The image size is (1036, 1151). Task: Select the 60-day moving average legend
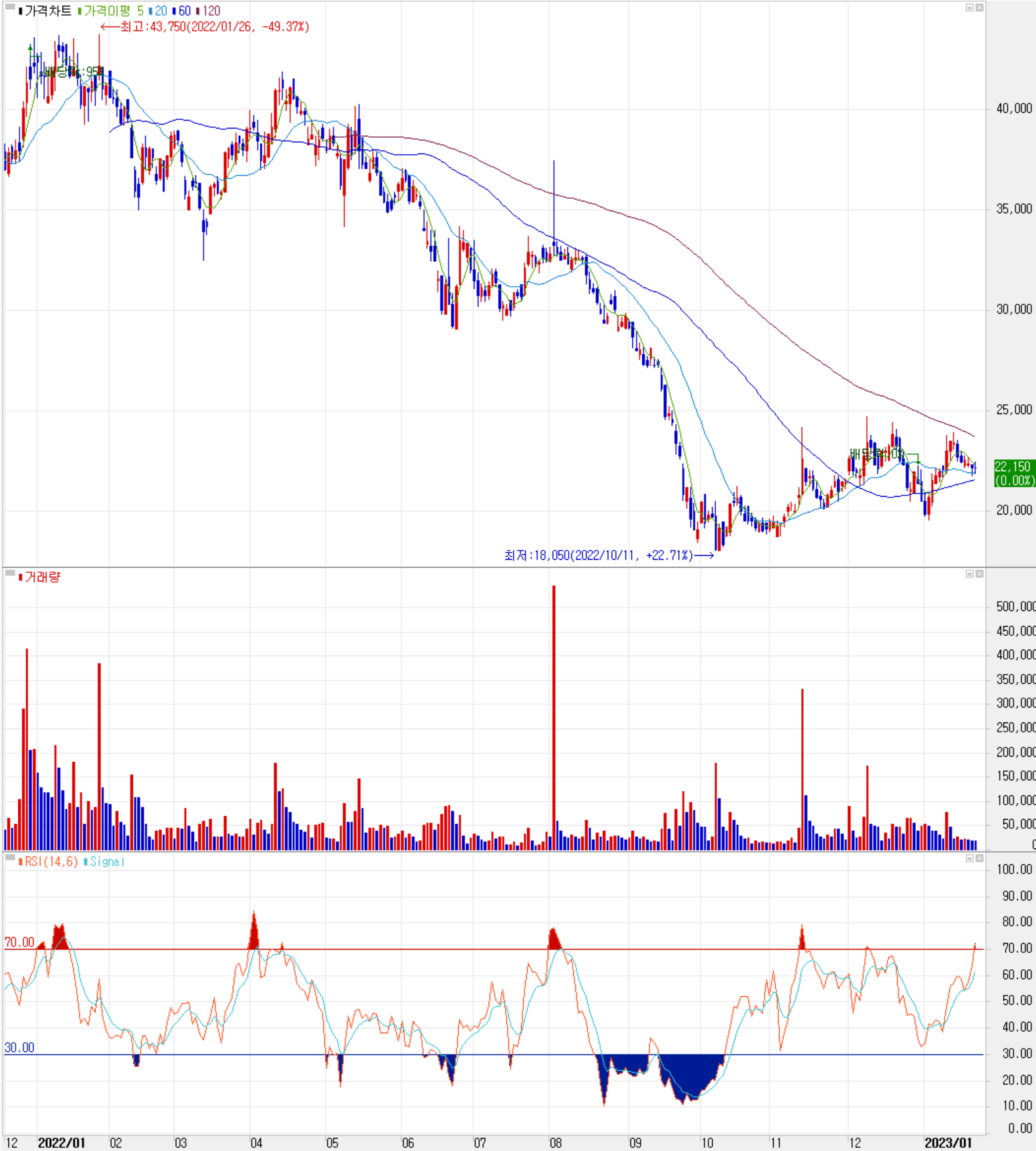tap(182, 10)
